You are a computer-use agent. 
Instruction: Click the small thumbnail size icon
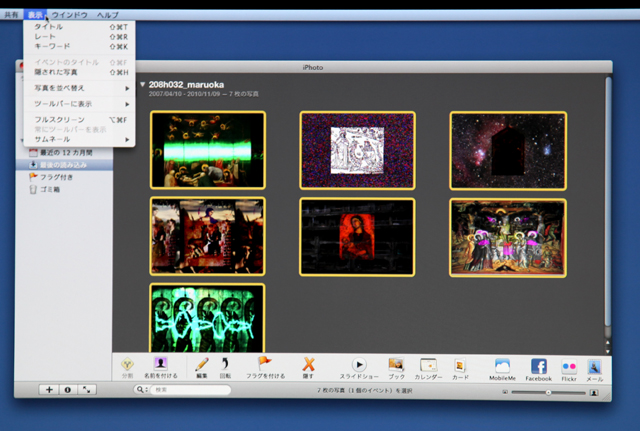pyautogui.click(x=505, y=392)
